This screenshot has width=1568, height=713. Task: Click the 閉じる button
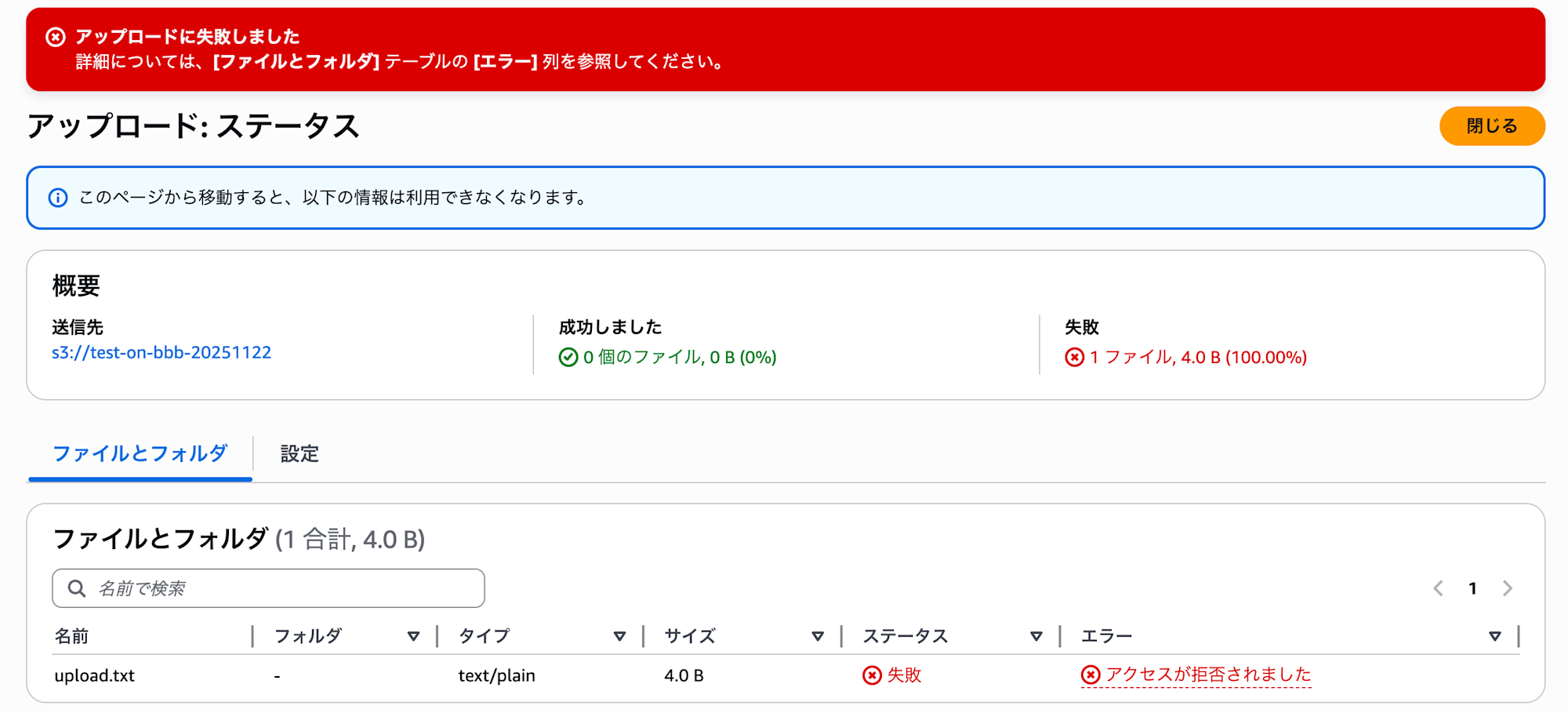pyautogui.click(x=1491, y=125)
